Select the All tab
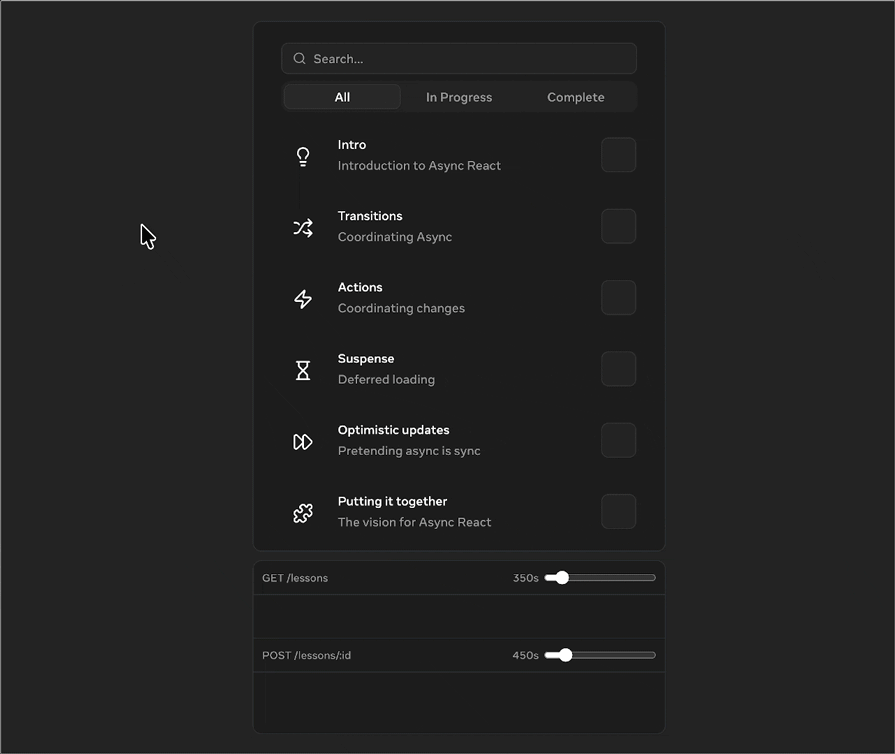The height and width of the screenshot is (754, 895). click(342, 97)
